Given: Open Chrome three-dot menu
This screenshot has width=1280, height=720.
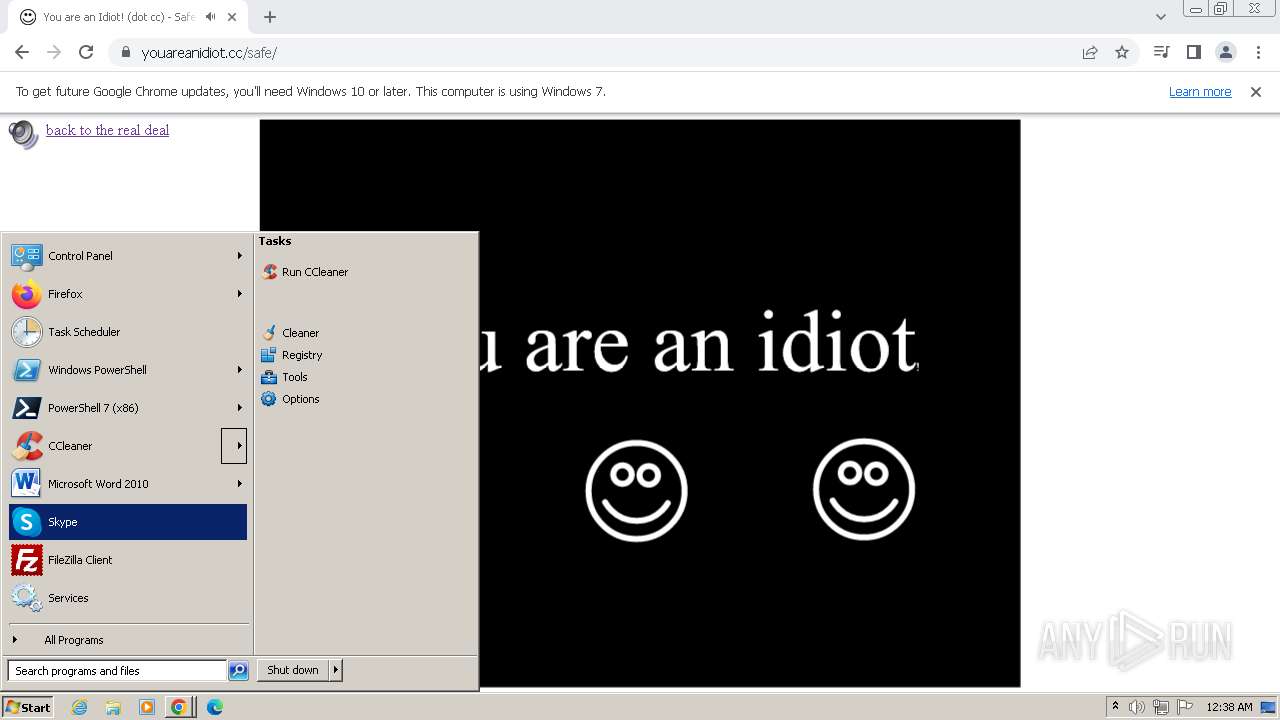Looking at the screenshot, I should click(x=1258, y=52).
